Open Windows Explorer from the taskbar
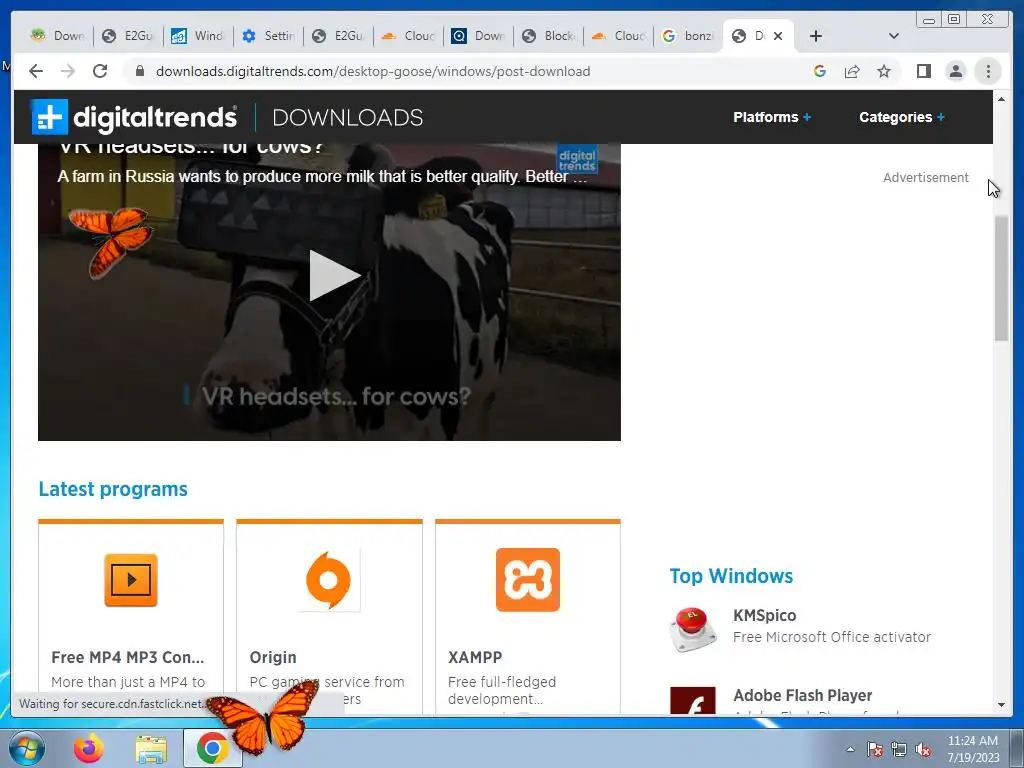 point(151,748)
